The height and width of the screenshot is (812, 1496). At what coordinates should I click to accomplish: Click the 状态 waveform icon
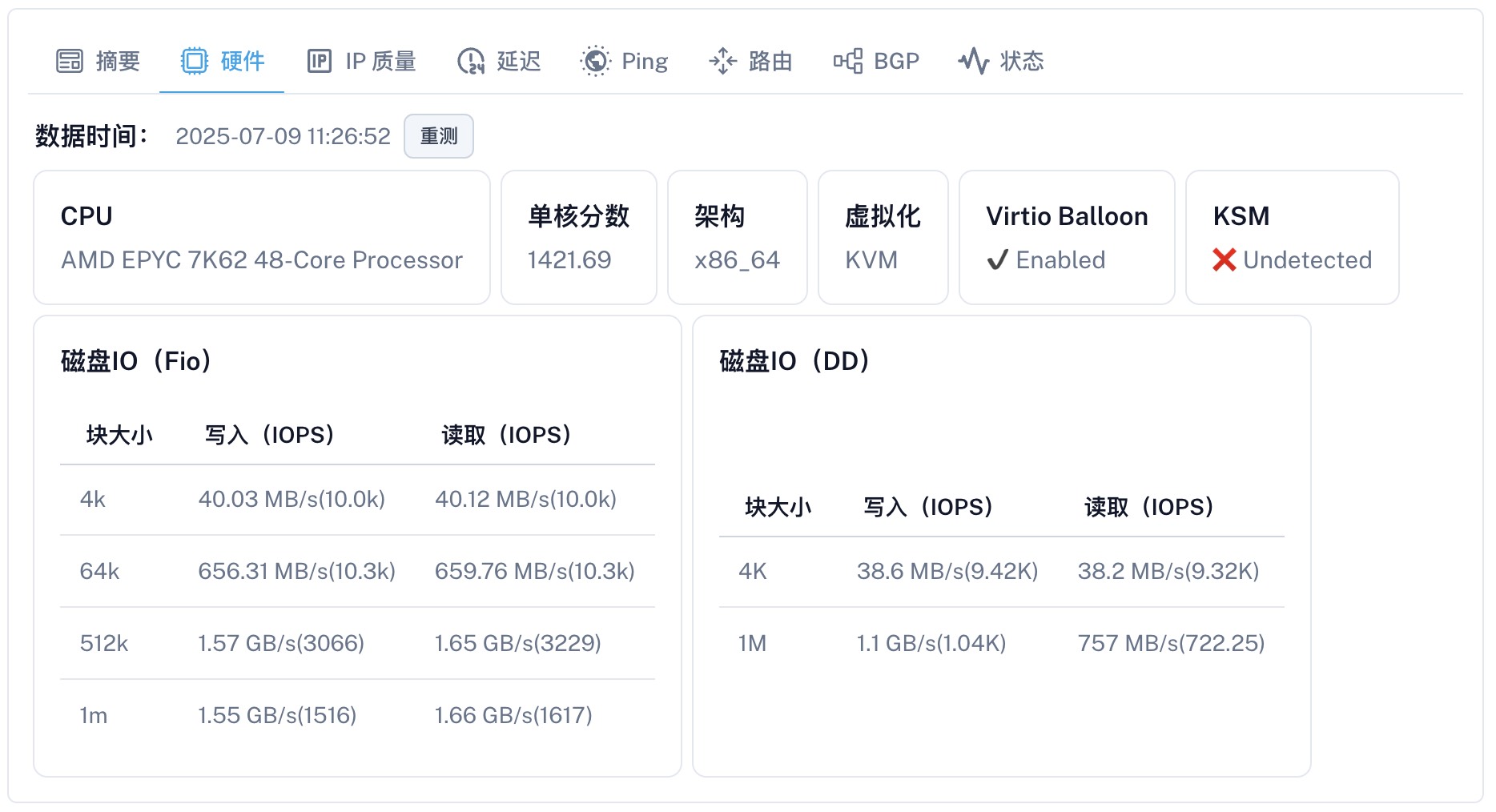974,61
